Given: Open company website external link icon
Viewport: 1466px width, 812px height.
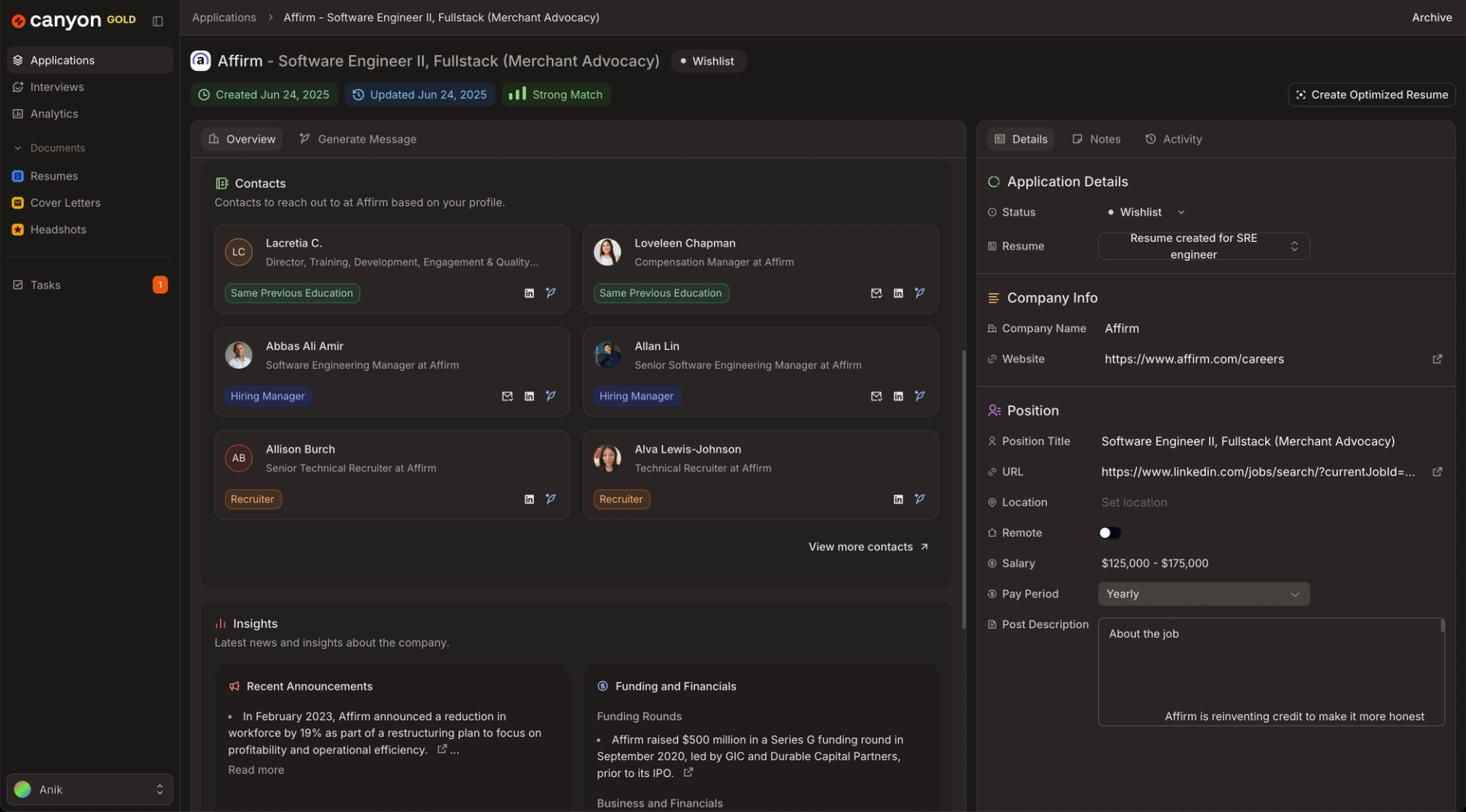Looking at the screenshot, I should coord(1437,359).
